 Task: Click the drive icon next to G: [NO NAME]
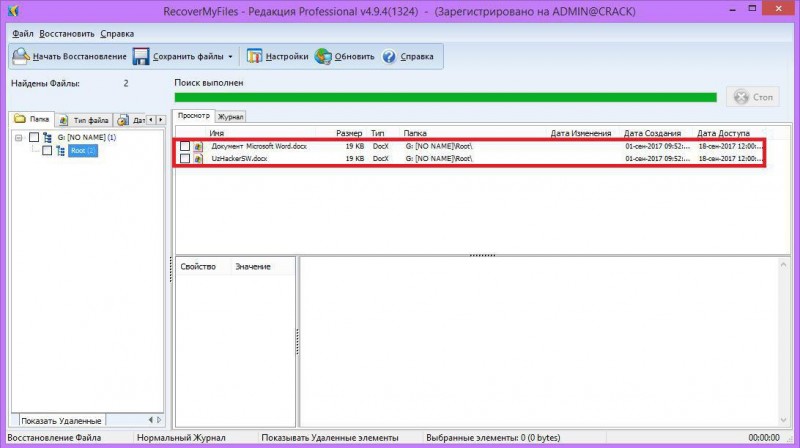coord(47,137)
